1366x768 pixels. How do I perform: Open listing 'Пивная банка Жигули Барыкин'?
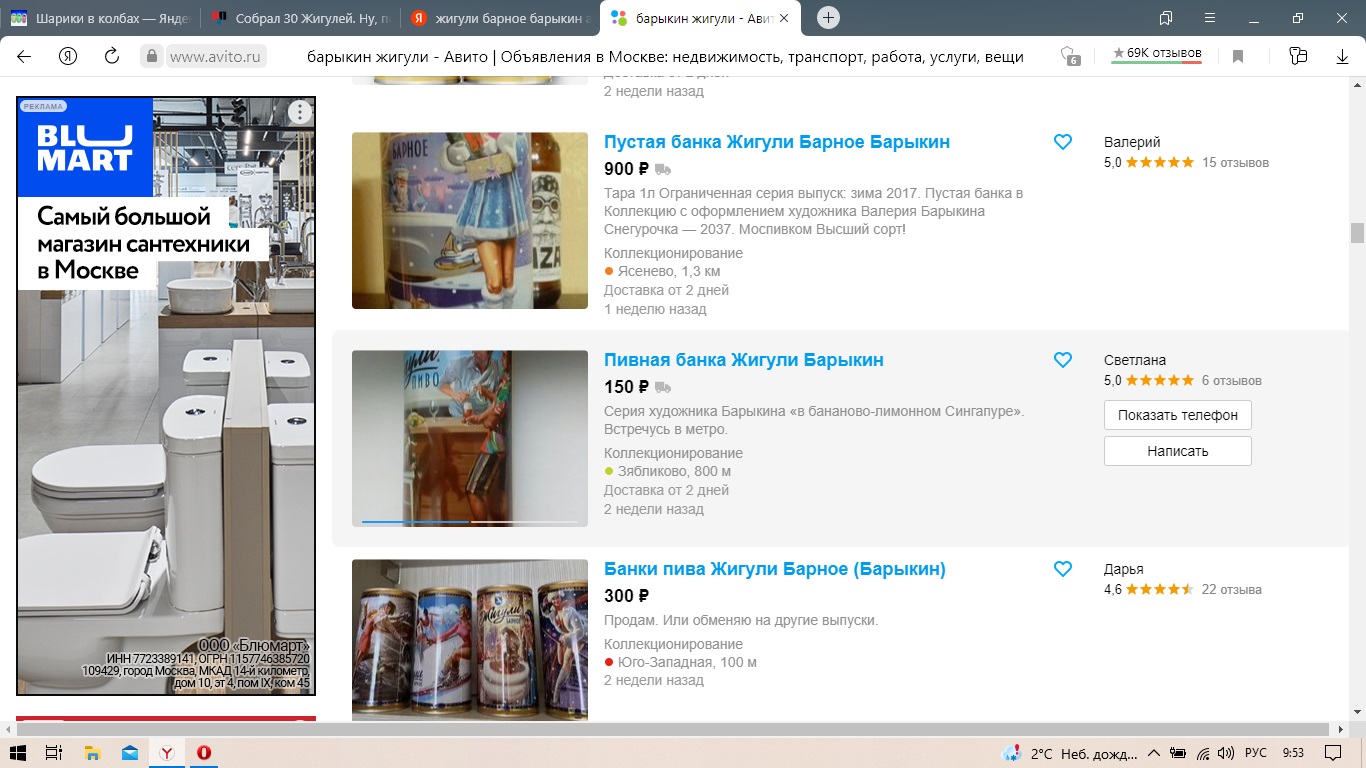coord(744,360)
